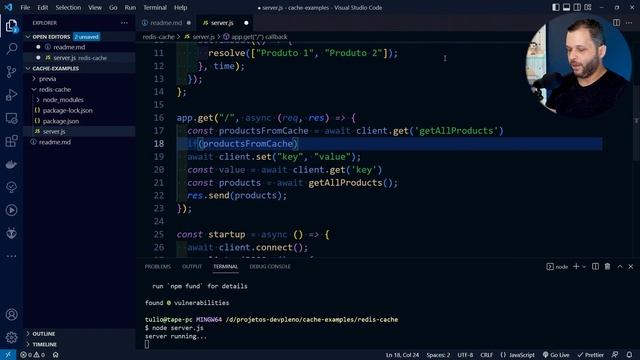Open the Thunder/play circle activity icon
This screenshot has width=640, height=360.
[11, 210]
